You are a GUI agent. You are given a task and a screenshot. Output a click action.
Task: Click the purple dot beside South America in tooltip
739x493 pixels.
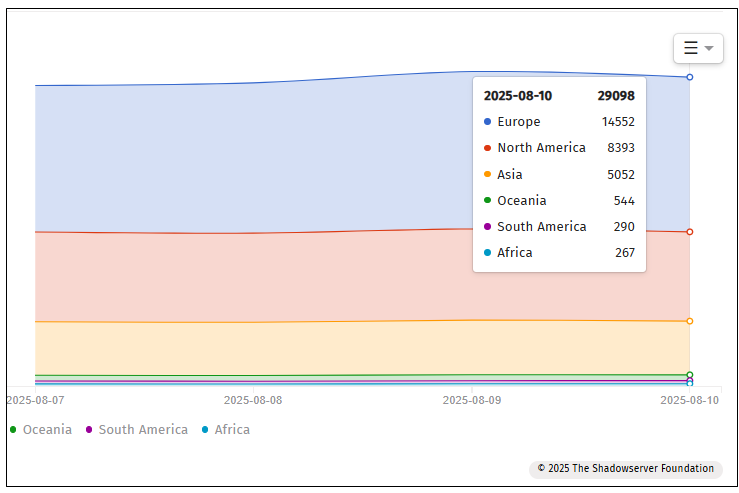pyautogui.click(x=487, y=227)
